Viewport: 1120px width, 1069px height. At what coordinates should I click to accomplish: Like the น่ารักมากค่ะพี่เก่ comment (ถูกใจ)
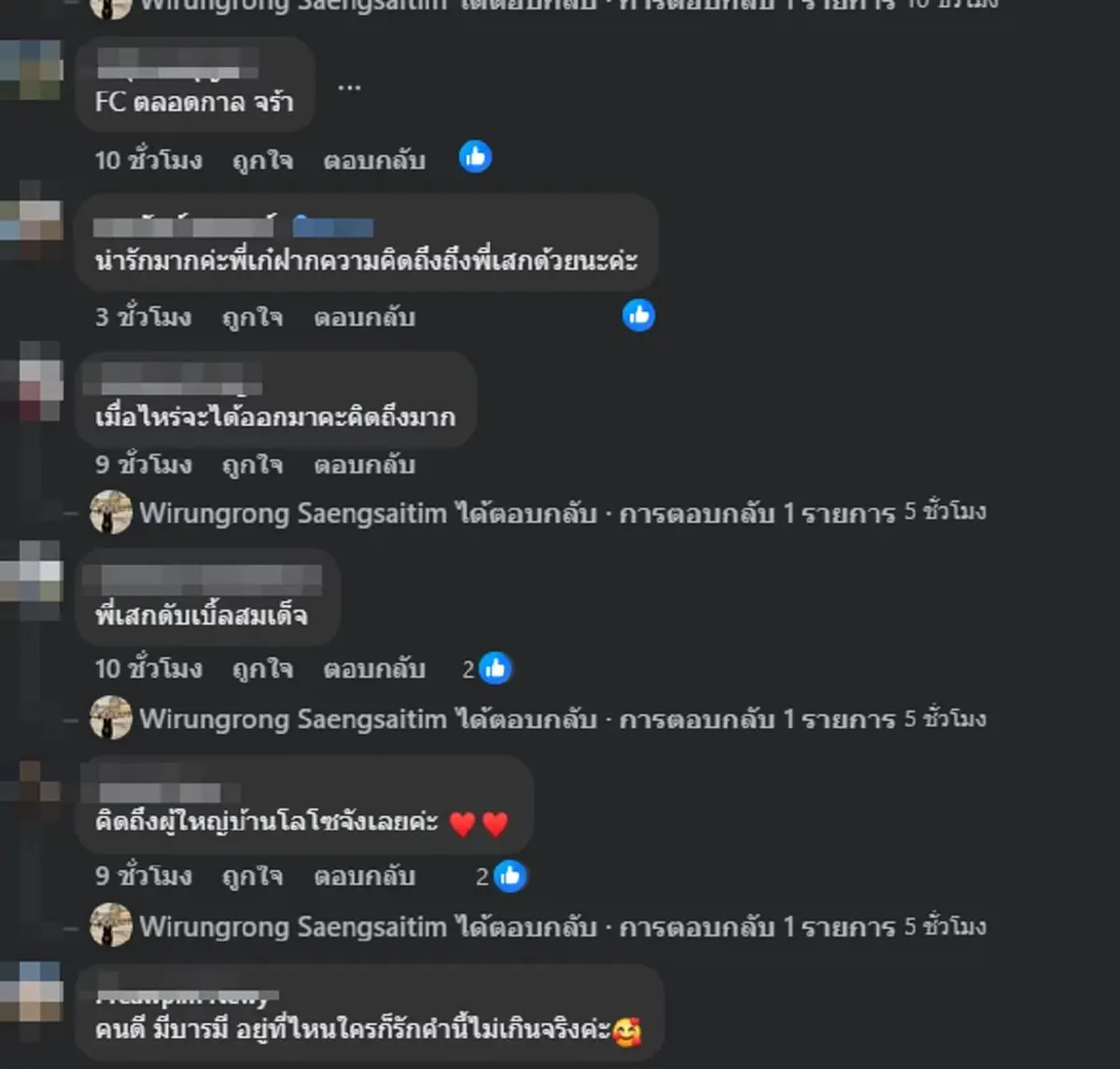point(252,317)
